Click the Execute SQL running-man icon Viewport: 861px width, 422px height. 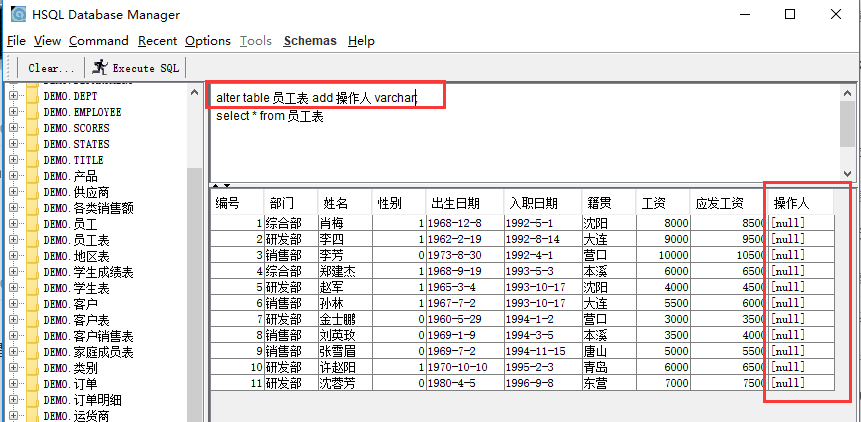point(100,67)
